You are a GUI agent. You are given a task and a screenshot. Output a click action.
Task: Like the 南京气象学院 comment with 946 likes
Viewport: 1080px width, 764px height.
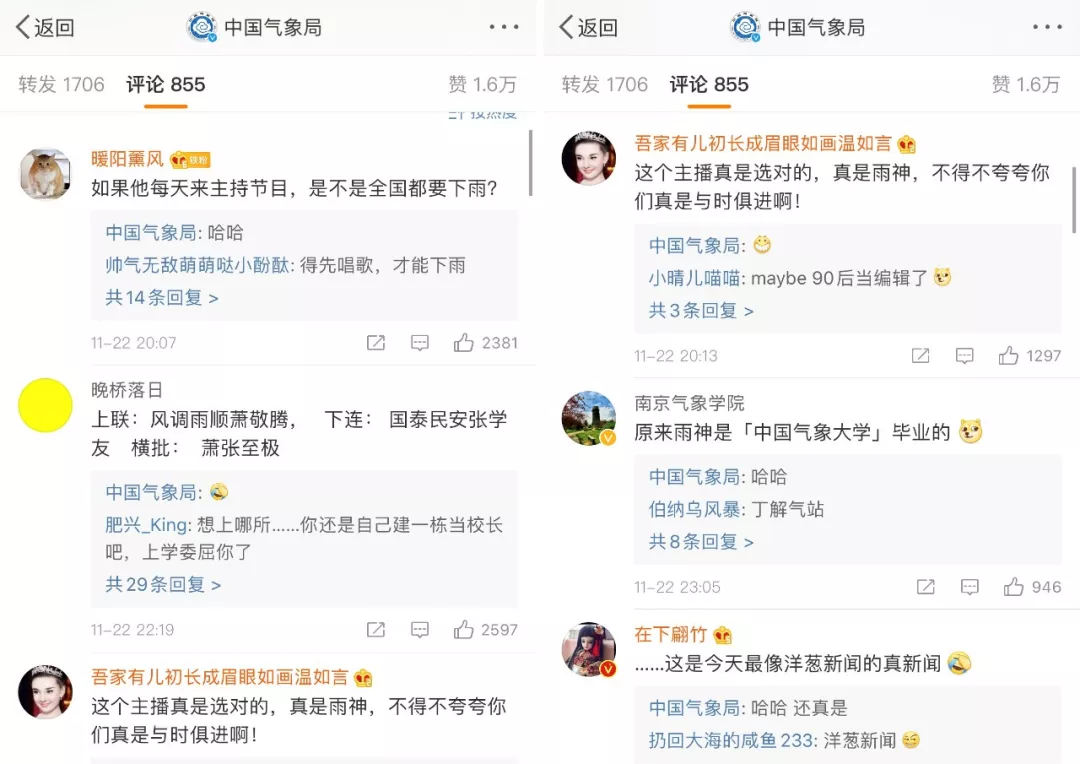1013,586
